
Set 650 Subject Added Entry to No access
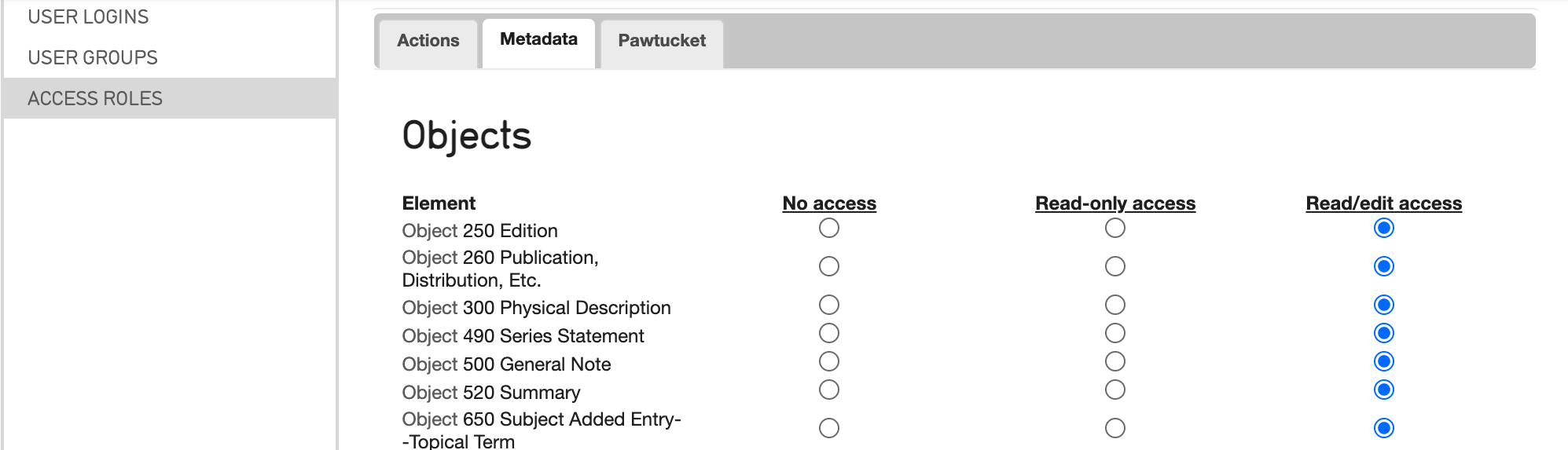[829, 428]
